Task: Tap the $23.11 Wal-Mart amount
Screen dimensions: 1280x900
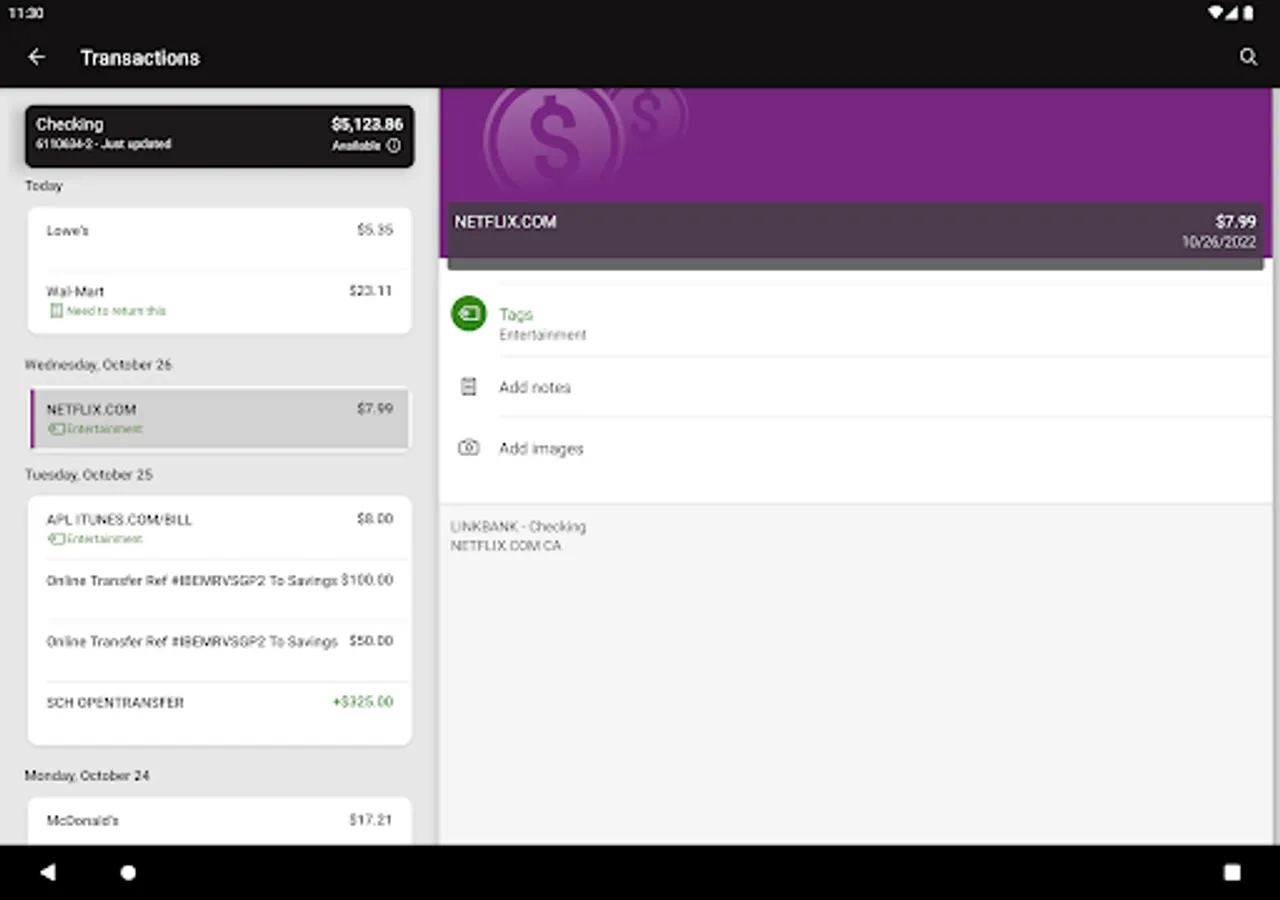Action: click(371, 291)
